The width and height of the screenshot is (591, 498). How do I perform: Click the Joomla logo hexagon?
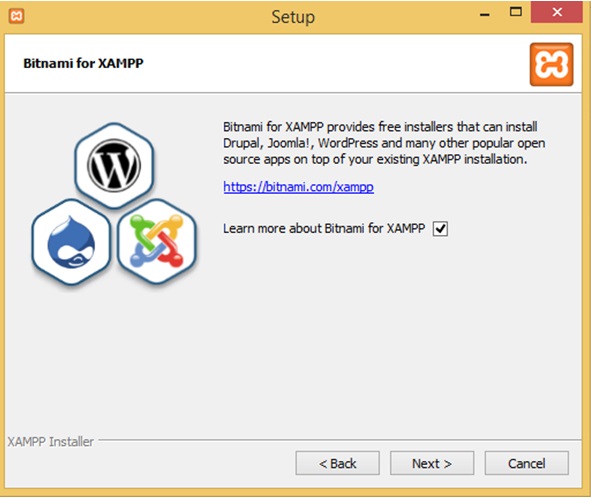pyautogui.click(x=156, y=242)
